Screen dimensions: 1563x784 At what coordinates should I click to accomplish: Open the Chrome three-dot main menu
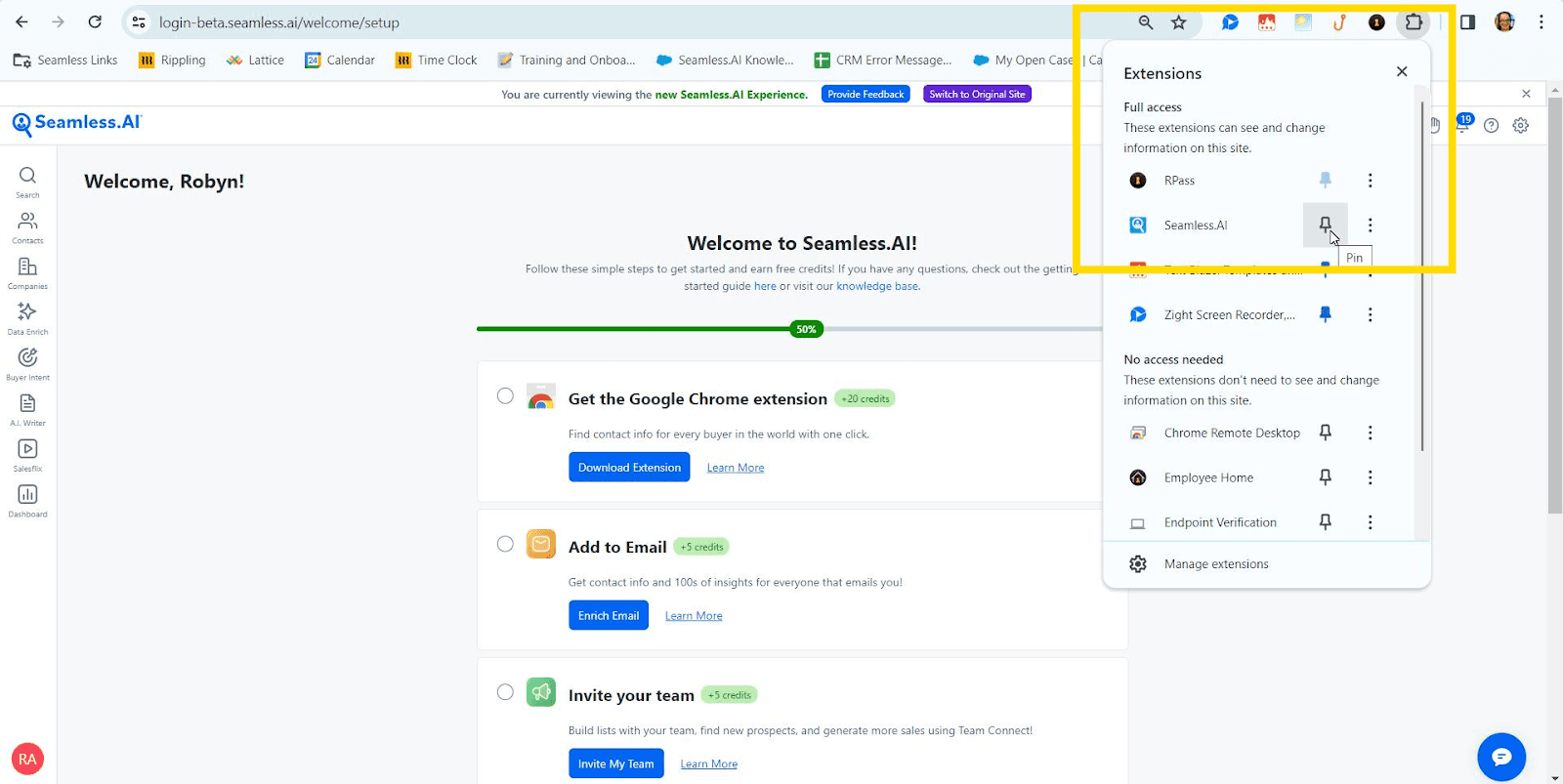click(x=1542, y=21)
